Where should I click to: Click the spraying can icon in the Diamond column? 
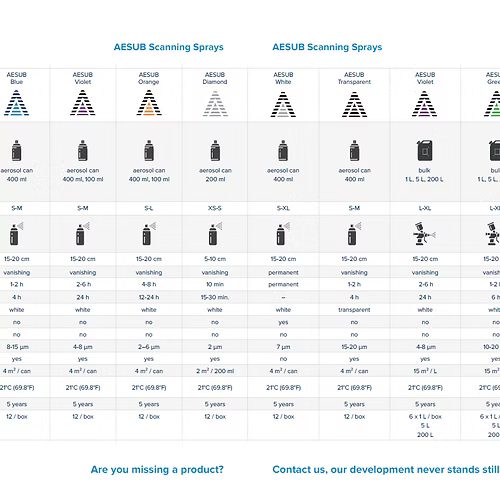coord(215,234)
